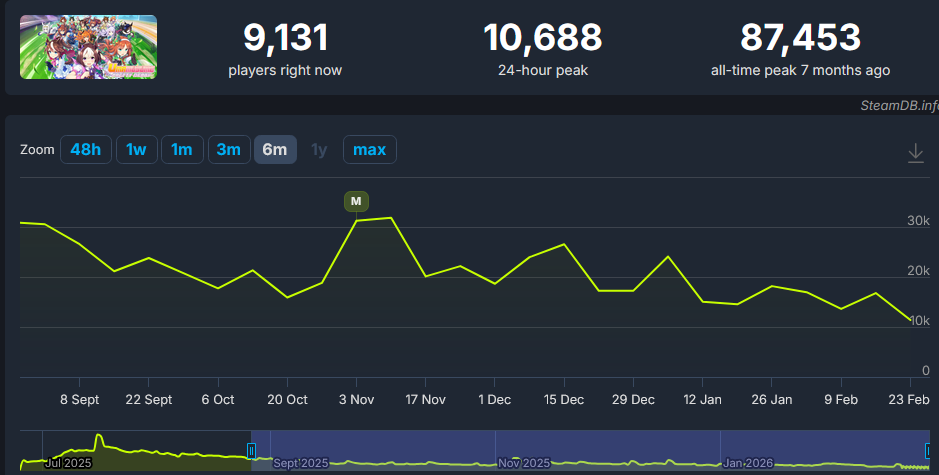939x475 pixels.
Task: Select the active 6m zoom button
Action: 275,150
